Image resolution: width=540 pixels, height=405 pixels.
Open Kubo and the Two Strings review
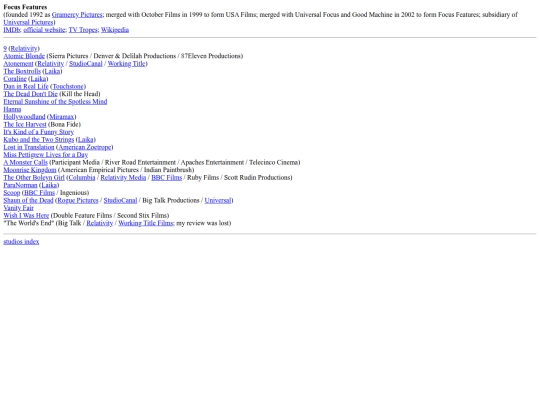click(x=39, y=139)
